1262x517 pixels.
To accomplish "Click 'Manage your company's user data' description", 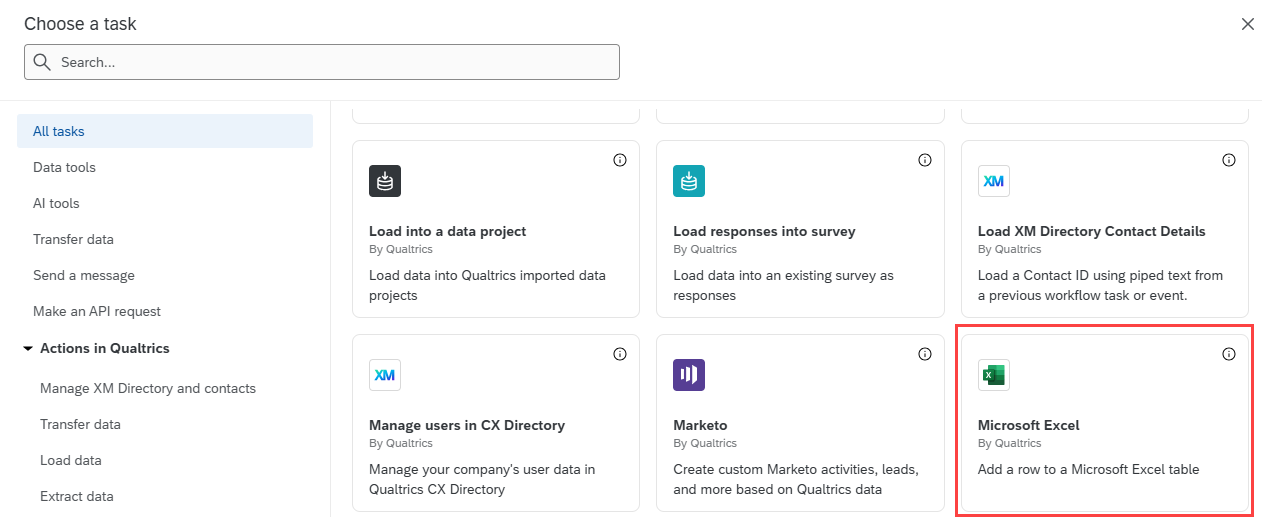I will (482, 479).
